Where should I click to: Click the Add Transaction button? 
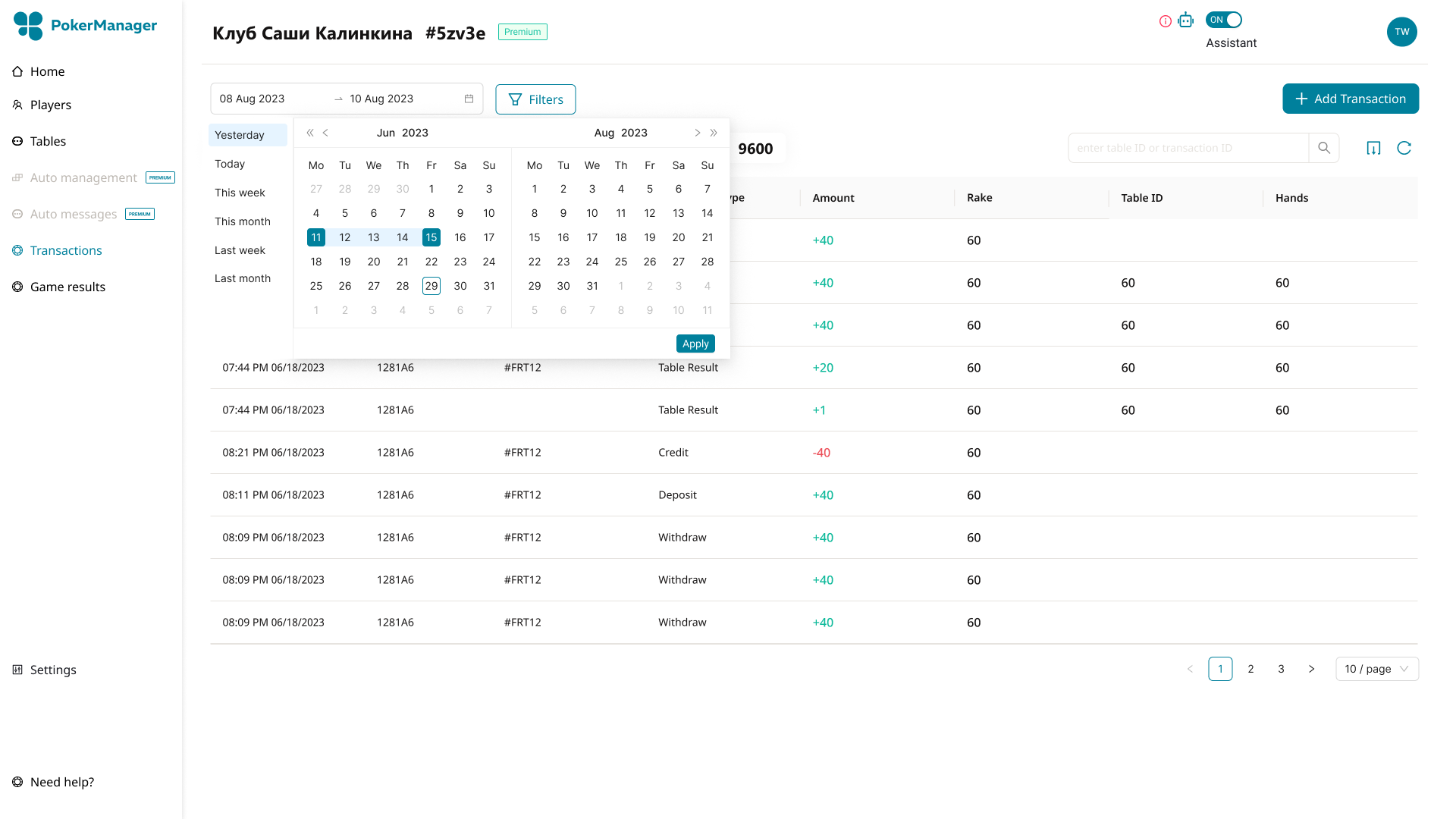pyautogui.click(x=1350, y=99)
